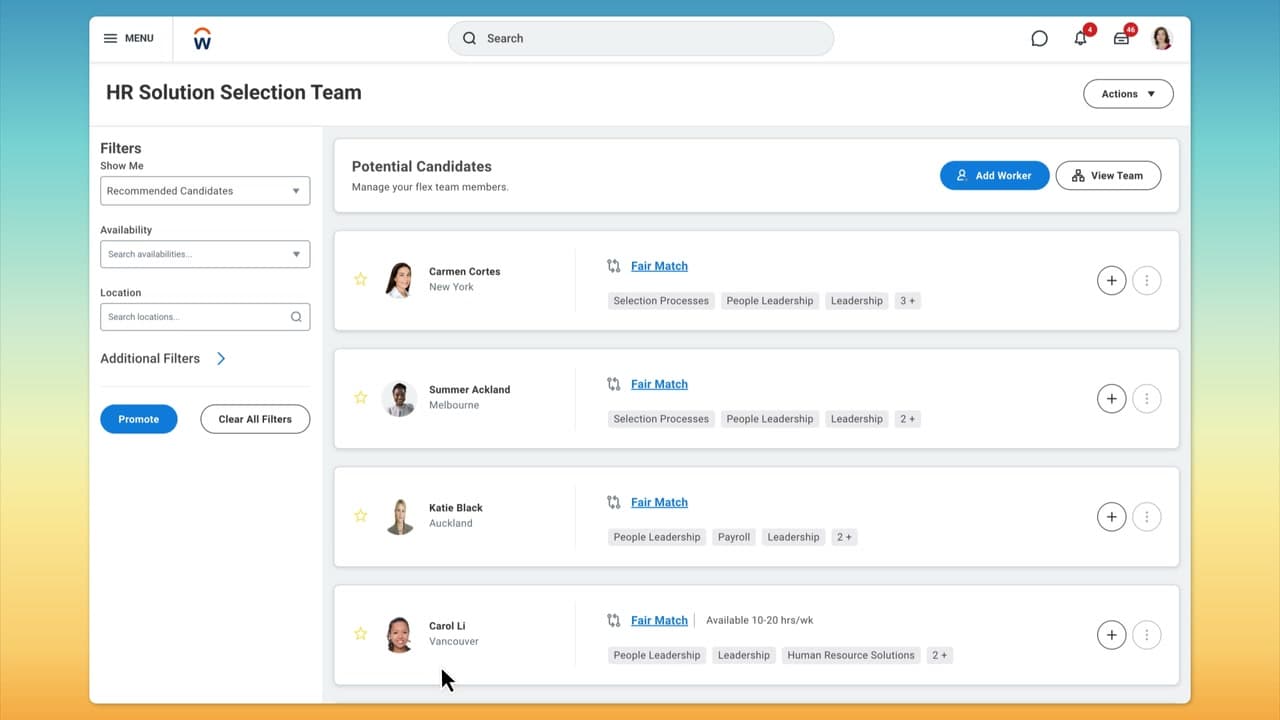Viewport: 1280px width, 720px height.
Task: Click the Location search field
Action: pos(205,316)
